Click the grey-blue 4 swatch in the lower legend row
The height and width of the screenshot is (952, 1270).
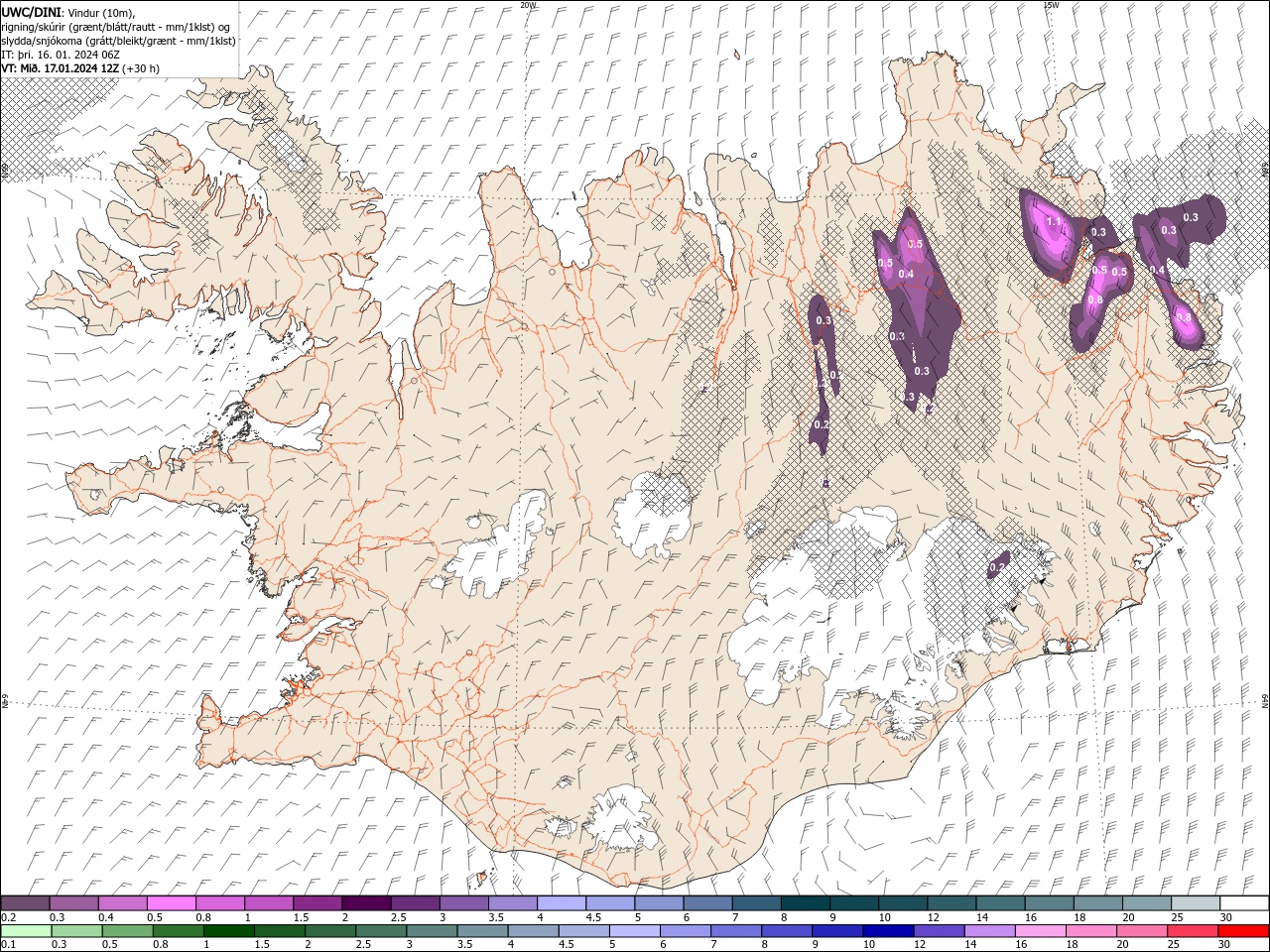pyautogui.click(x=533, y=931)
